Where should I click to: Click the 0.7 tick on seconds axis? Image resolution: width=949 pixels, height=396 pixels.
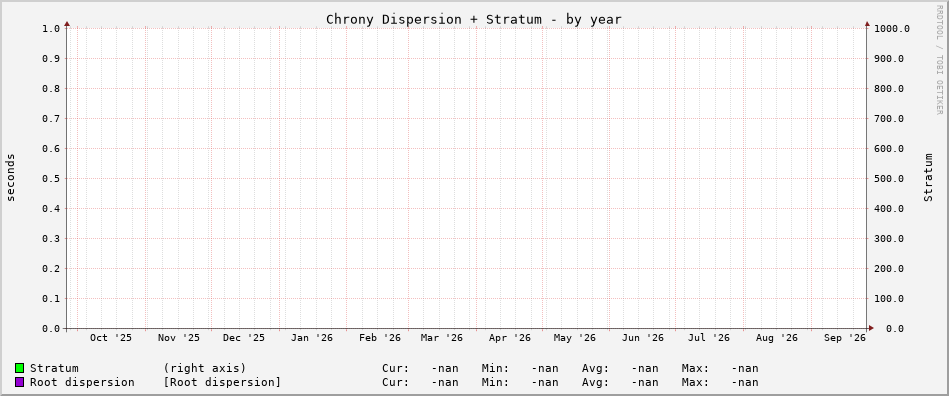[51, 119]
